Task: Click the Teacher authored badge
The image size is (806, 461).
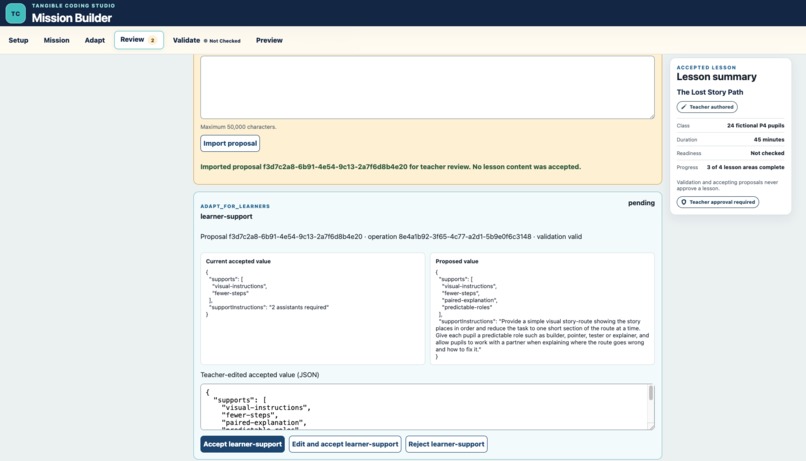Action: [707, 107]
